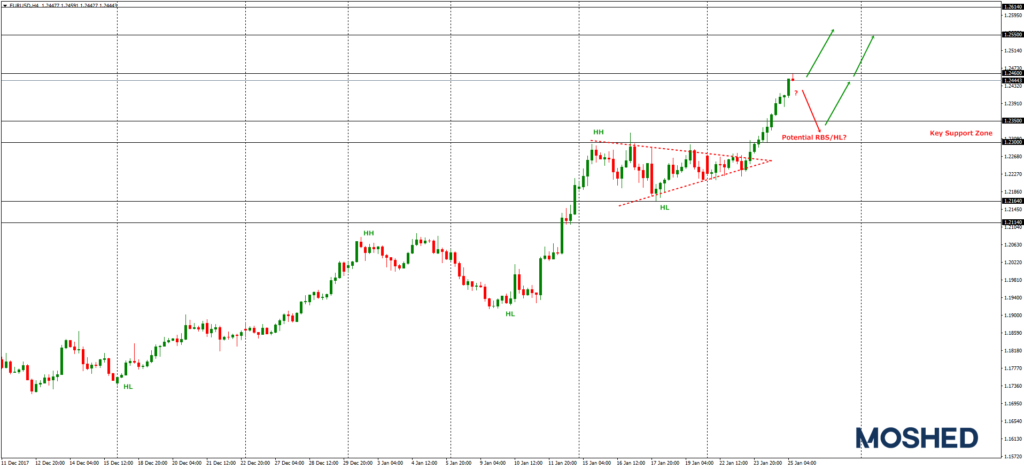Select the red downward arrow annotation
Image resolution: width=1024 pixels, height=469 pixels.
(x=812, y=109)
